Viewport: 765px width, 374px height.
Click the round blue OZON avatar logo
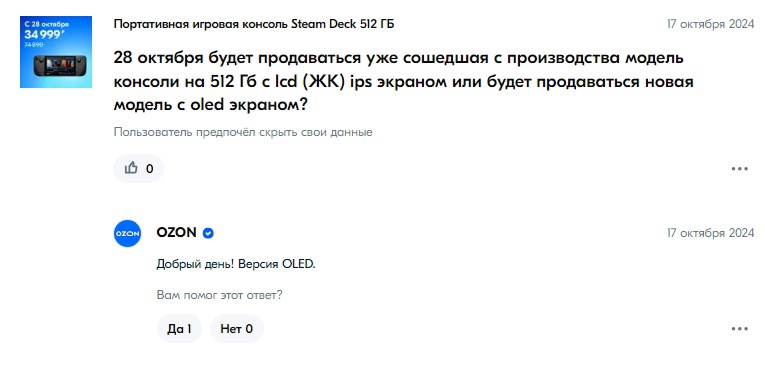tap(127, 234)
